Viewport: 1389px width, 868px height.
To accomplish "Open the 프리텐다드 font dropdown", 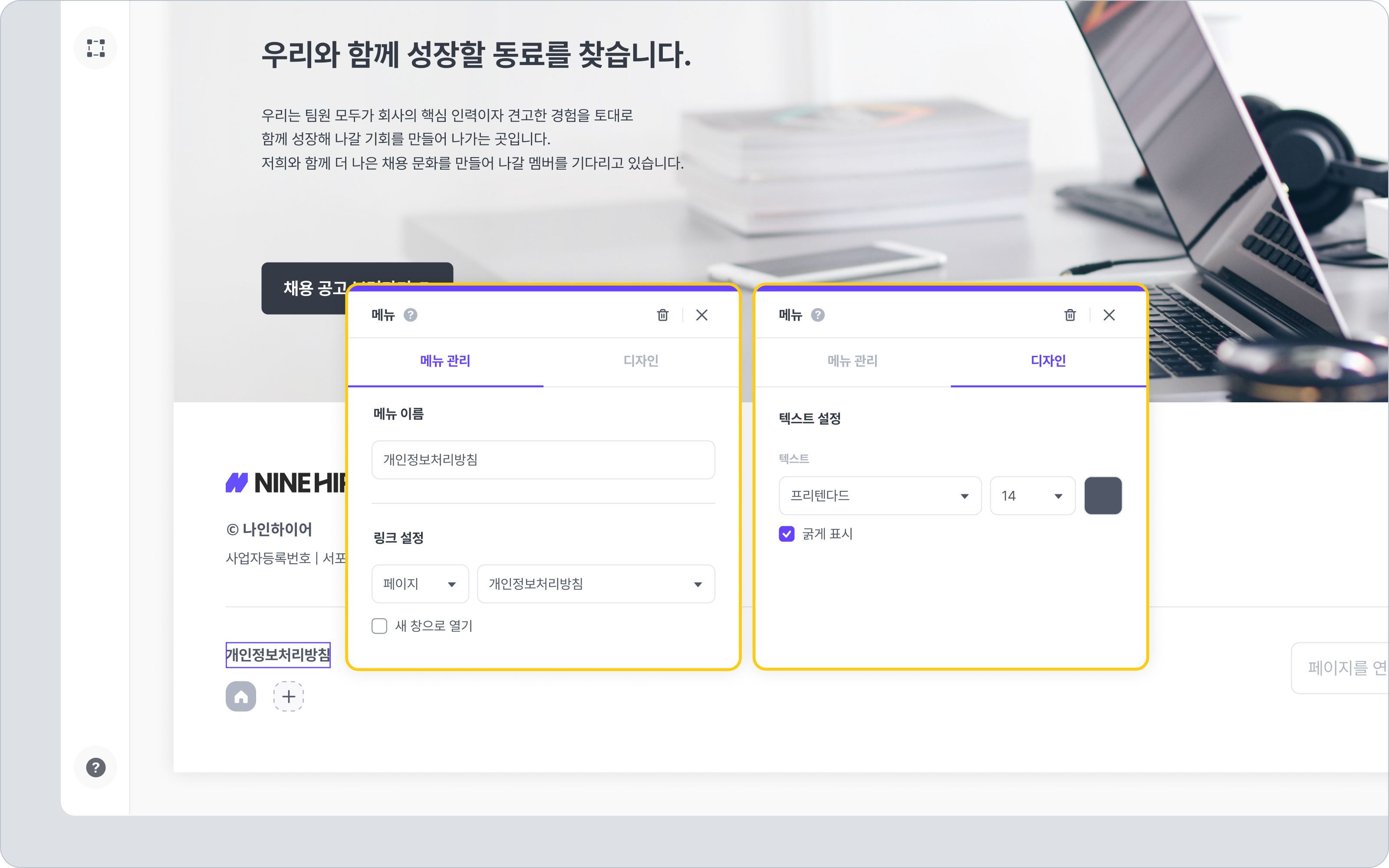I will [879, 496].
